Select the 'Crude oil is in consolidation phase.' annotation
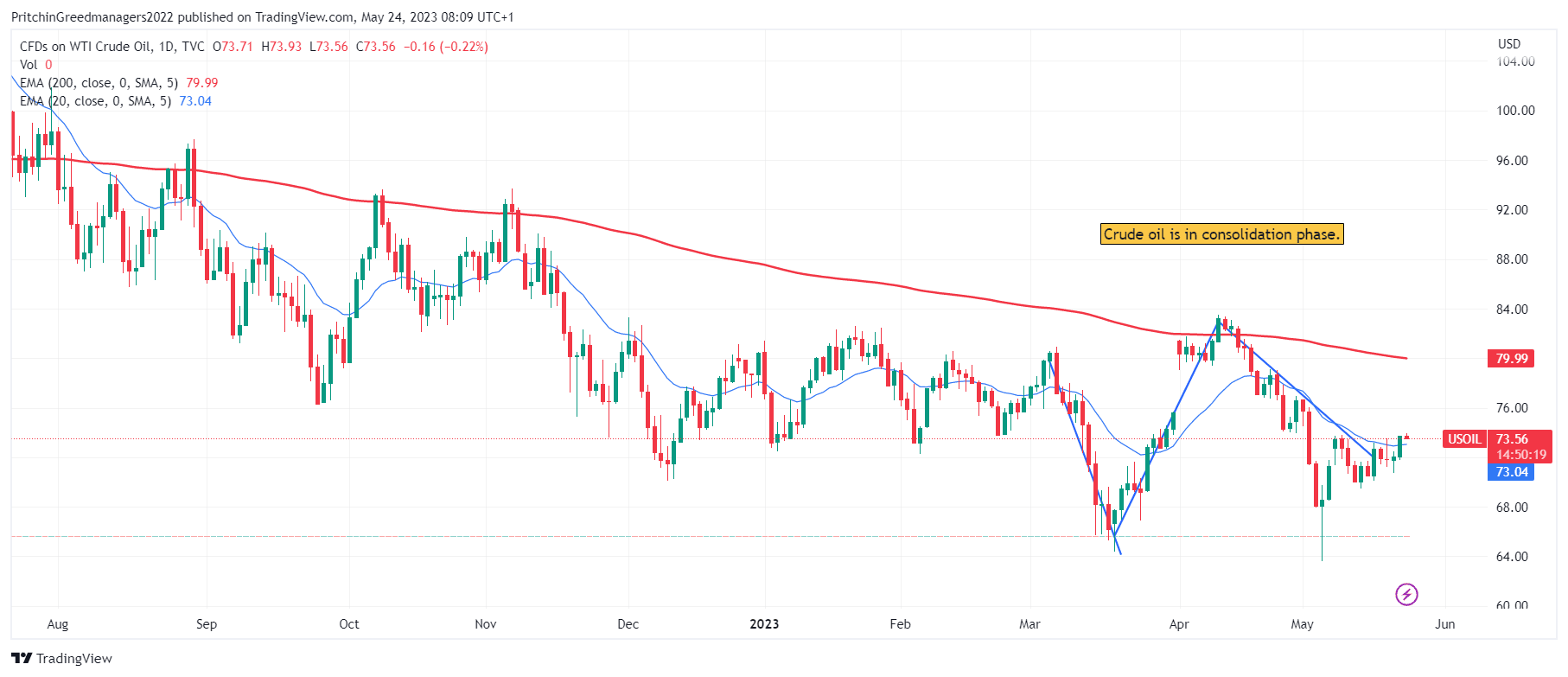Image resolution: width=1568 pixels, height=677 pixels. pyautogui.click(x=1221, y=234)
